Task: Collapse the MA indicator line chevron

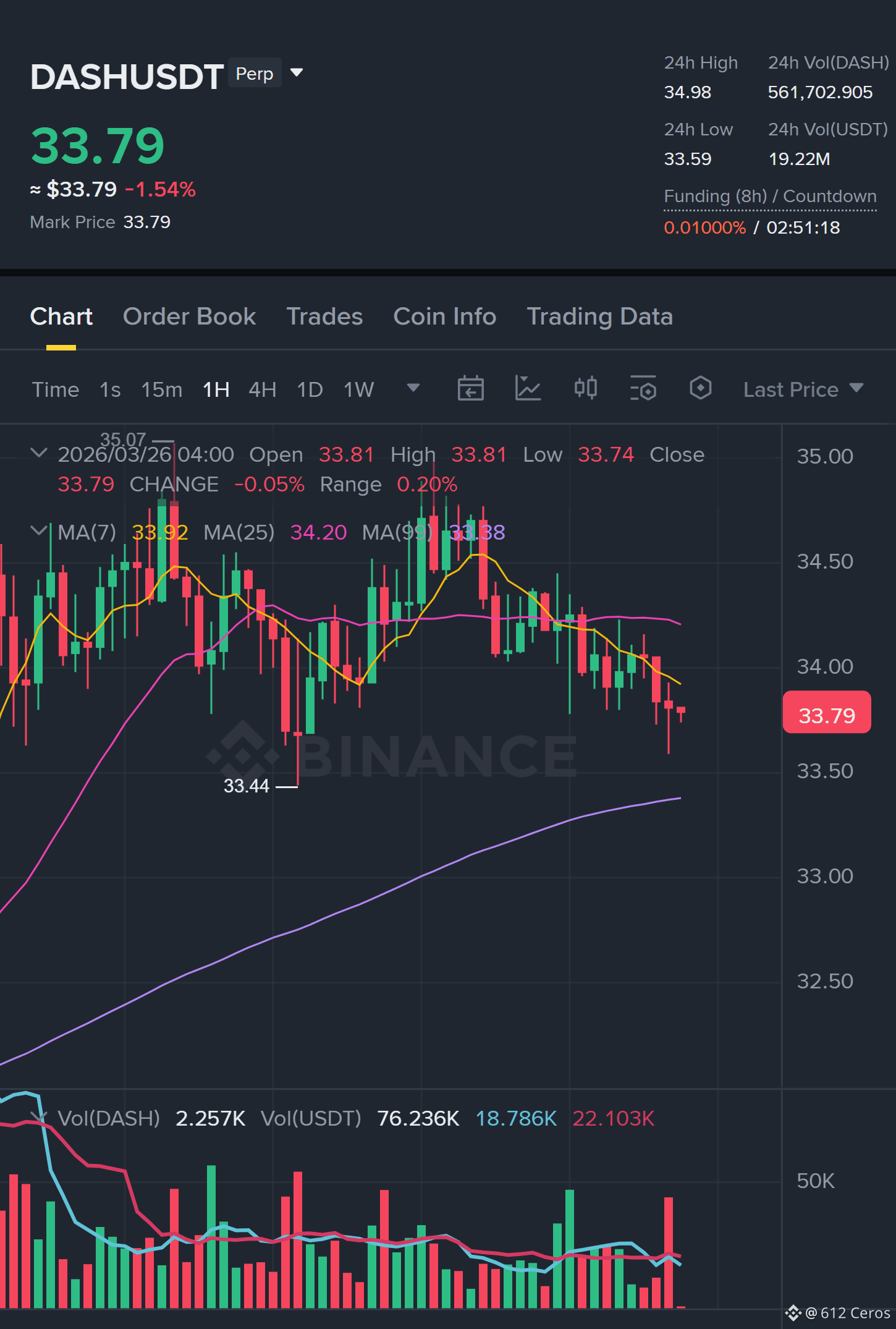Action: pos(39,531)
